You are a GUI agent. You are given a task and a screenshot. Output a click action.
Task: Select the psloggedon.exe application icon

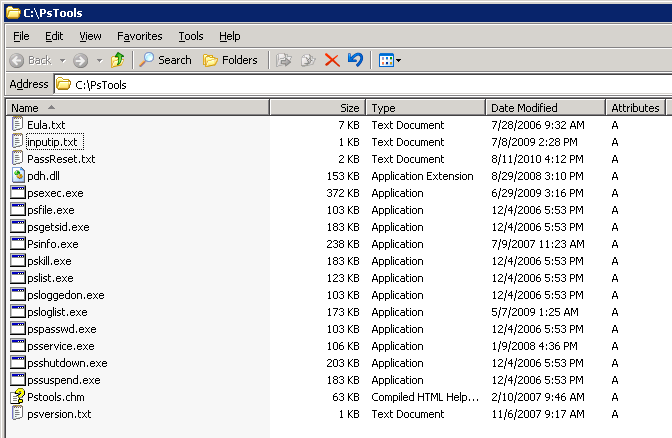18,294
